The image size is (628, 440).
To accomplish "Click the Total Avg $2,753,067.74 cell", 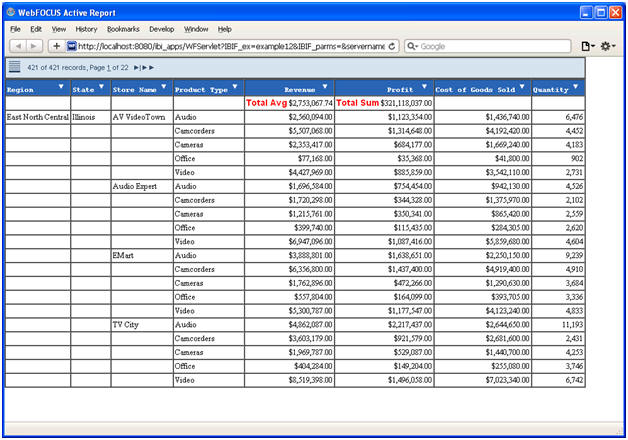I will [x=289, y=103].
